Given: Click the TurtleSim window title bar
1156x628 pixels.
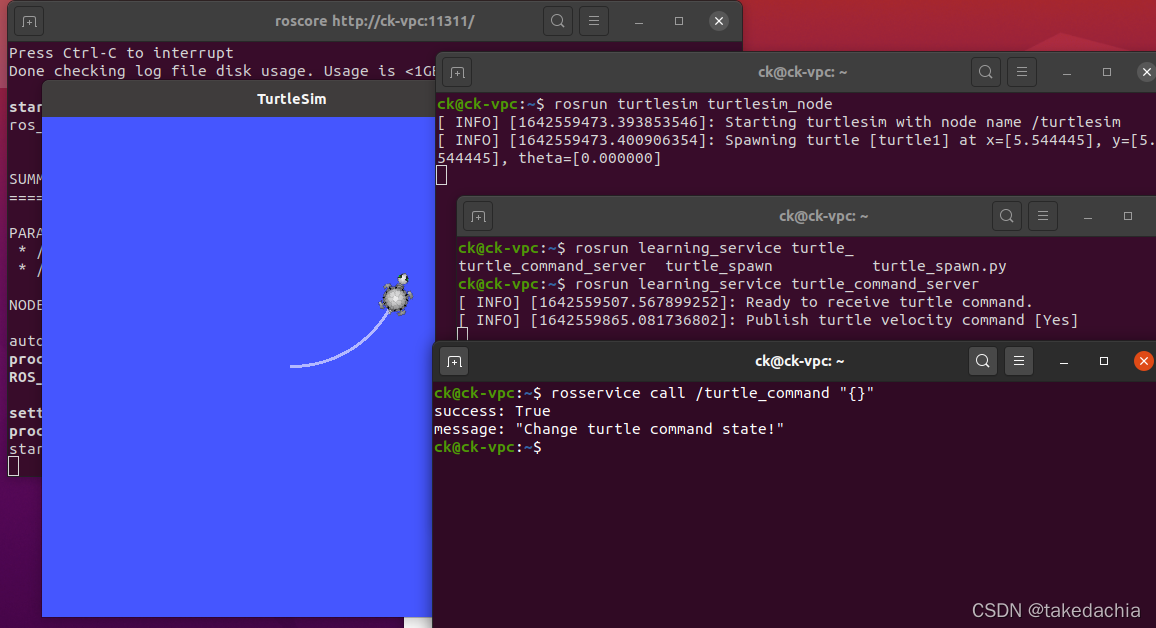Looking at the screenshot, I should pos(240,99).
